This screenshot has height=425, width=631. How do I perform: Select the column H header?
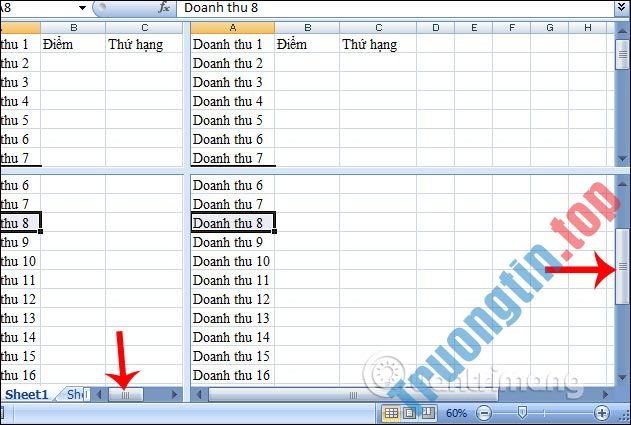[x=588, y=28]
